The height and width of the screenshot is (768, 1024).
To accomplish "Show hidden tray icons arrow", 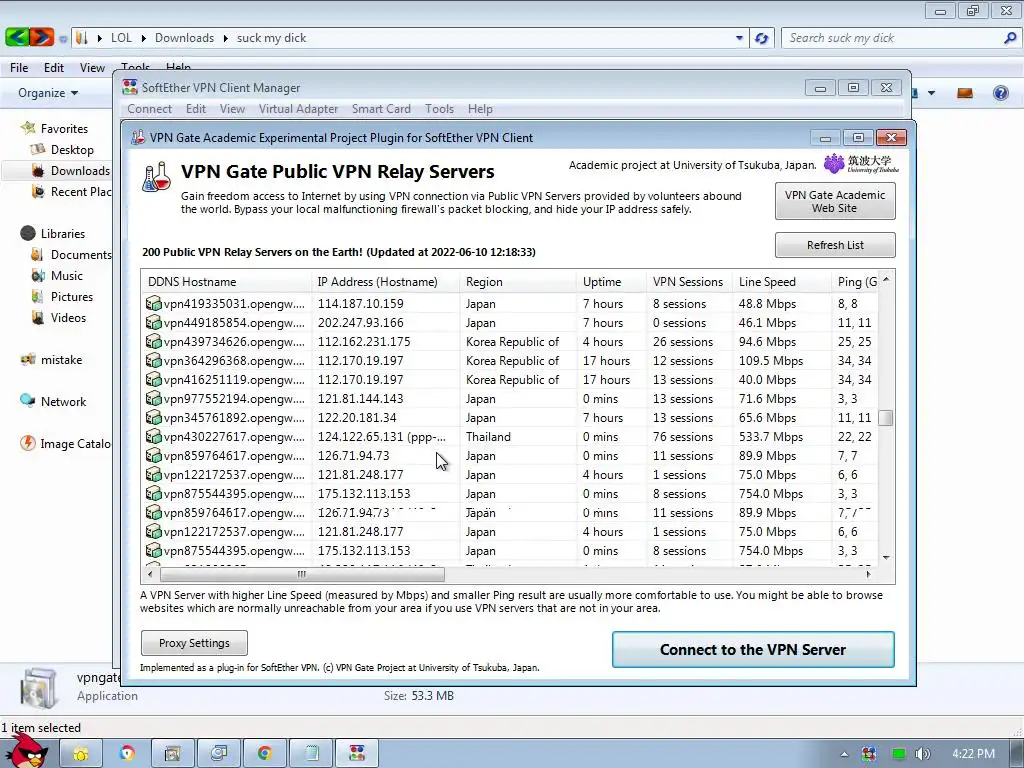I will pyautogui.click(x=844, y=754).
